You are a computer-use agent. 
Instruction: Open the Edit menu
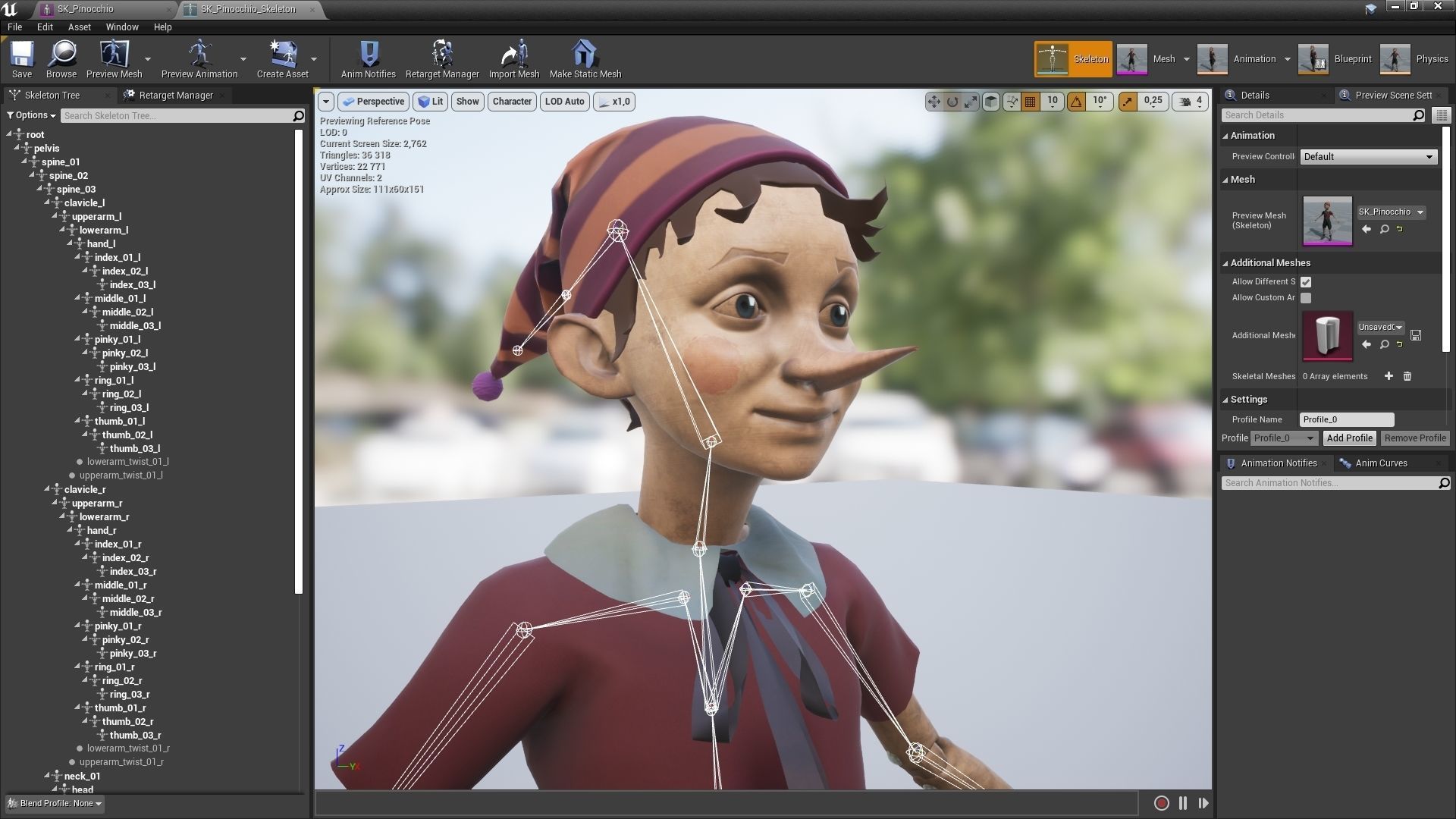(45, 27)
